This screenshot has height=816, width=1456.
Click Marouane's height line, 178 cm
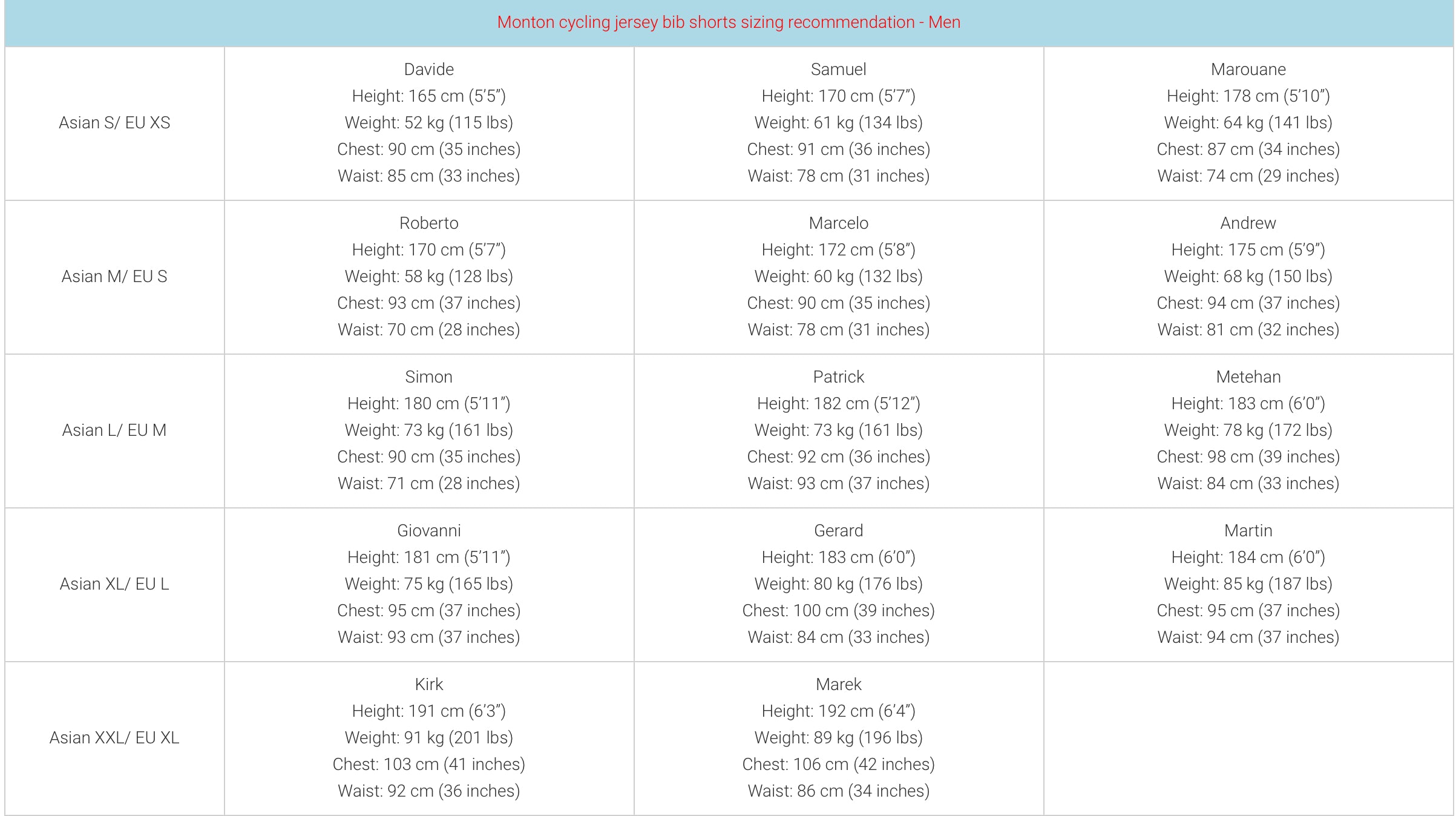coord(1248,96)
